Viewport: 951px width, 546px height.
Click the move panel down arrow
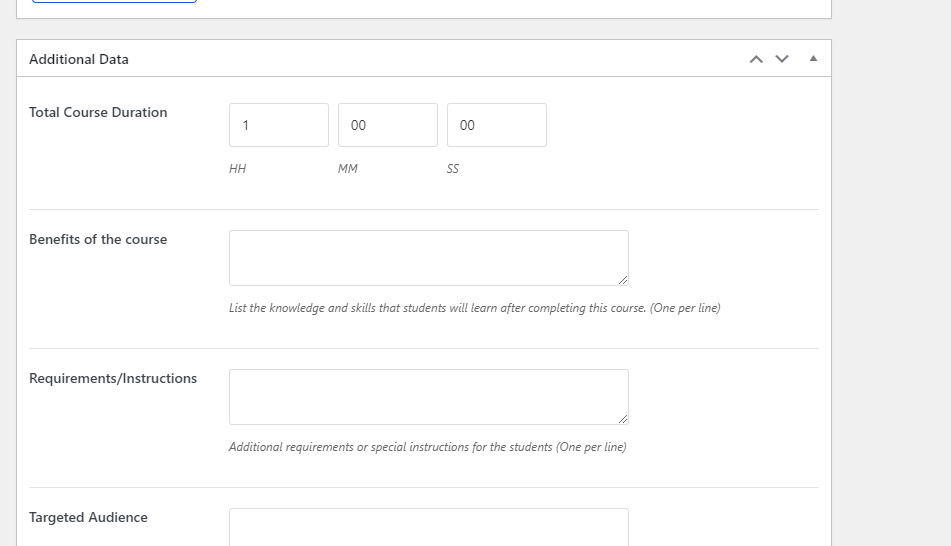(x=782, y=59)
